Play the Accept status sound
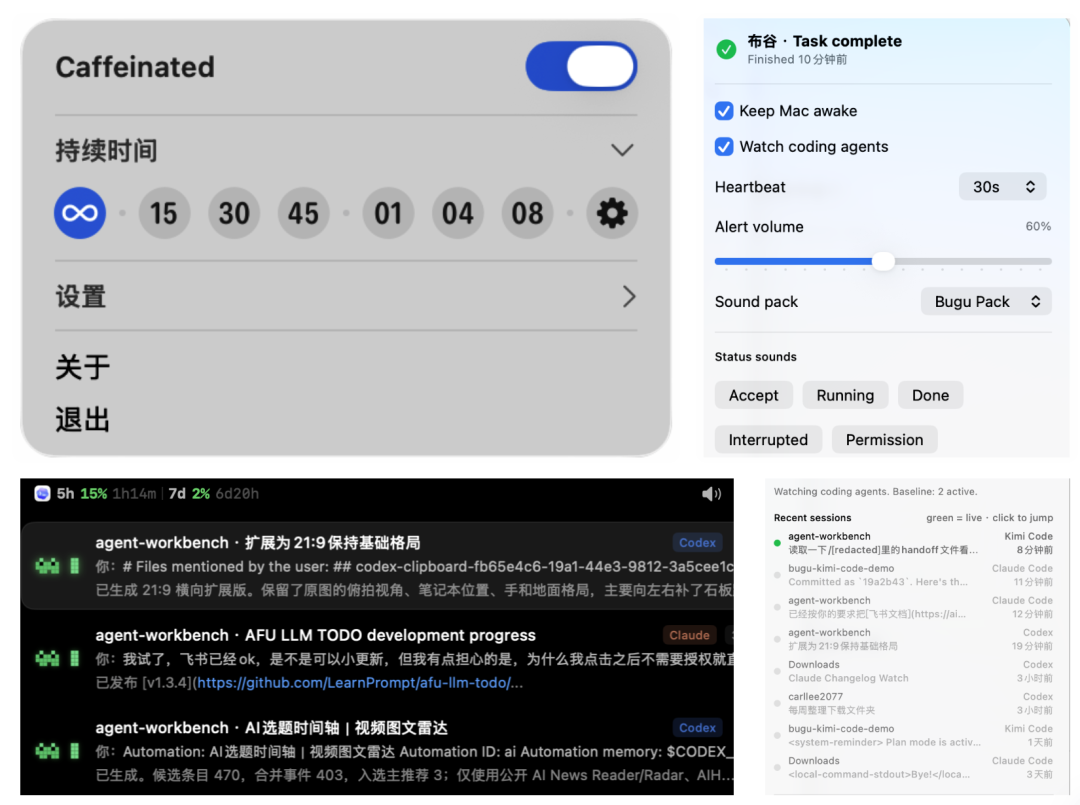Screen dimensions: 1080x805 tap(754, 395)
